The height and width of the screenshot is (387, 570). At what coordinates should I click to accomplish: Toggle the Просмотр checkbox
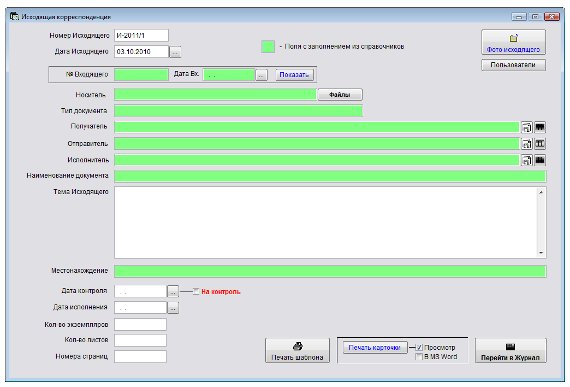pyautogui.click(x=419, y=348)
